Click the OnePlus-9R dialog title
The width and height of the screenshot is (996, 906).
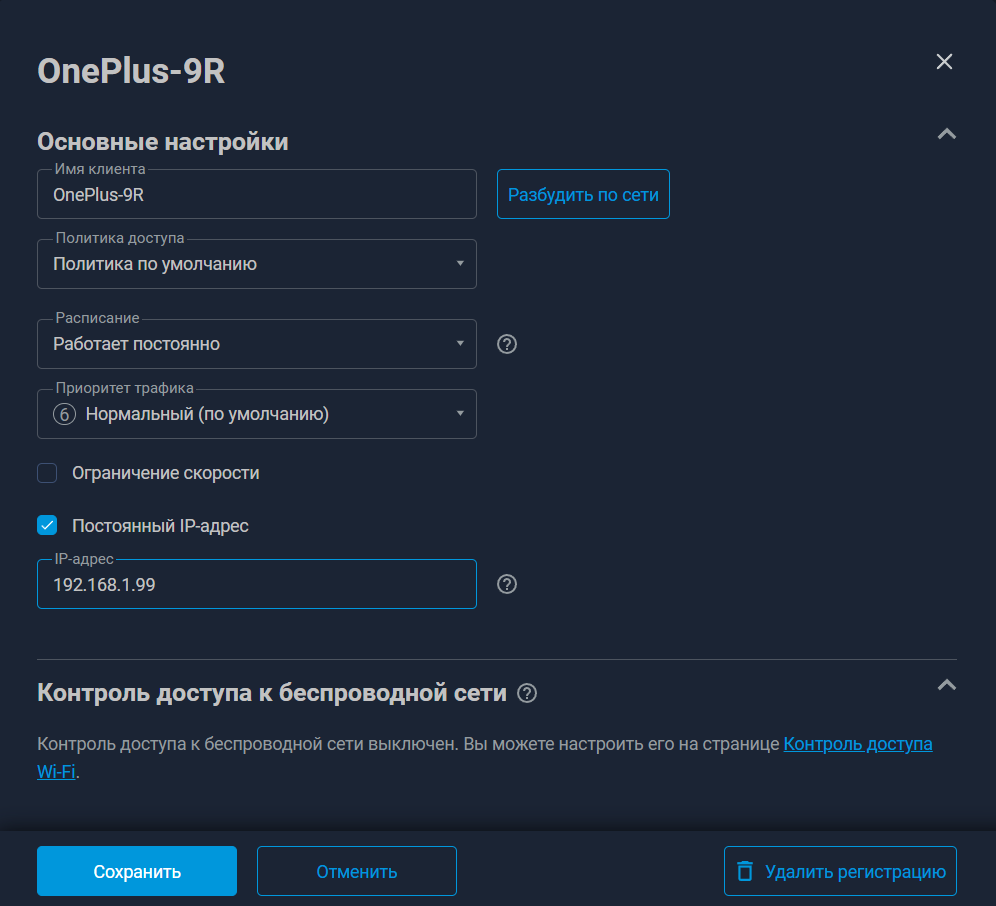pyautogui.click(x=131, y=71)
